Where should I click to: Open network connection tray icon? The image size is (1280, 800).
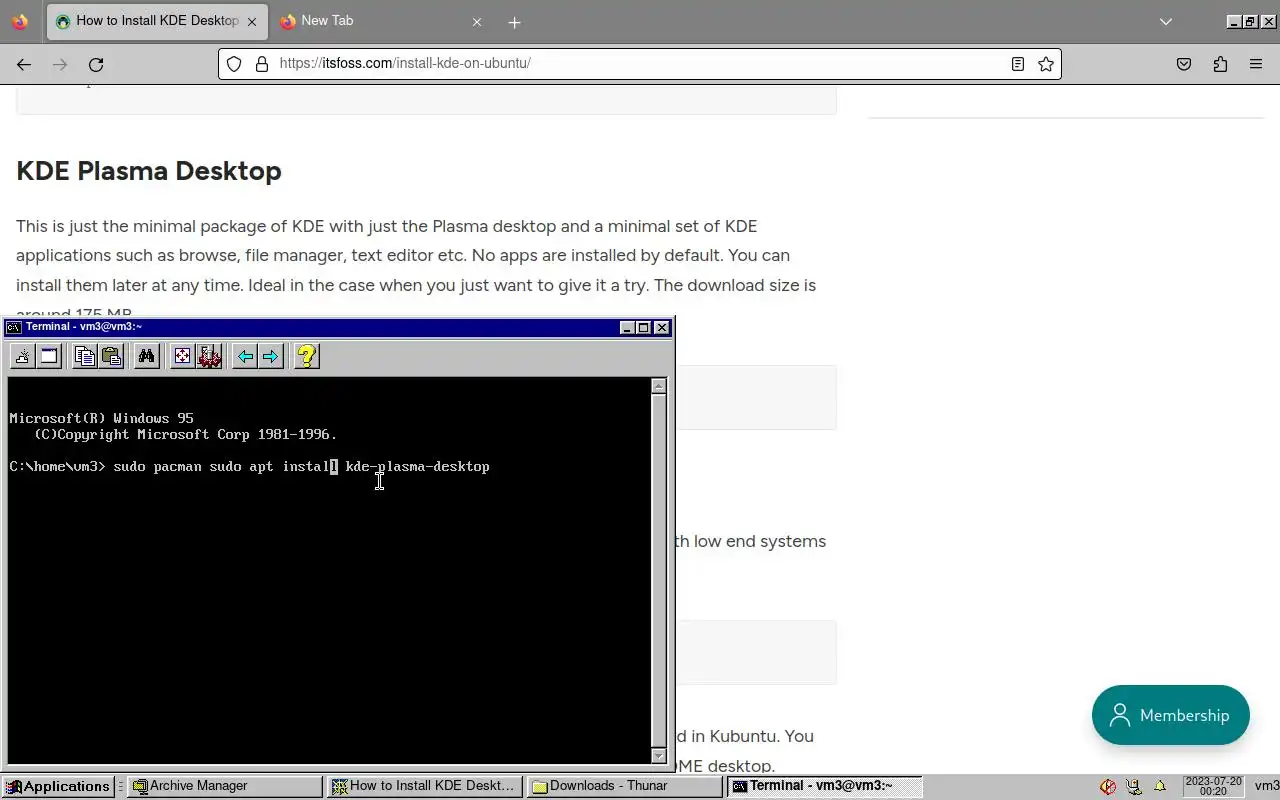pos(1134,786)
